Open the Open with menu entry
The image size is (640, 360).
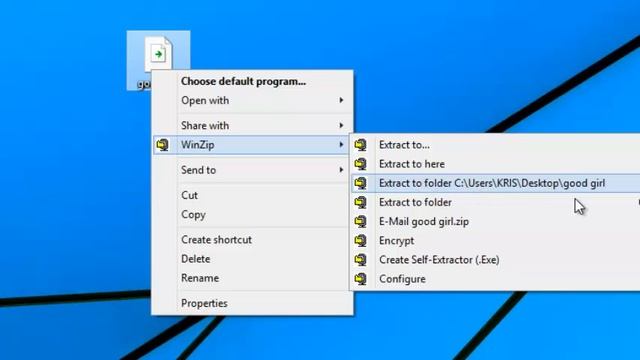(x=252, y=100)
